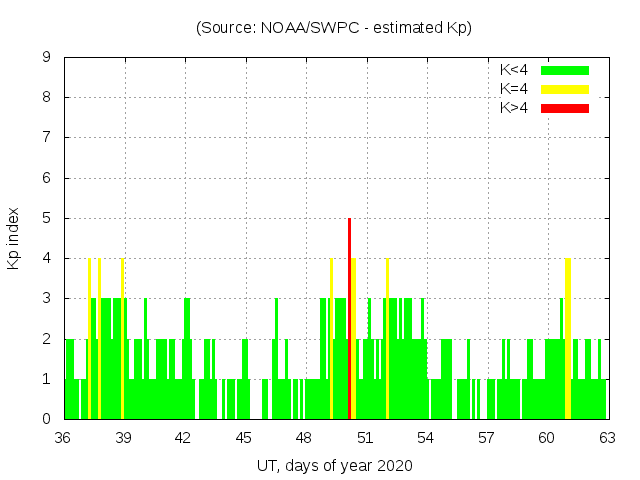The height and width of the screenshot is (480, 640).
Task: Click the x-axis tick label 45
Action: click(244, 438)
